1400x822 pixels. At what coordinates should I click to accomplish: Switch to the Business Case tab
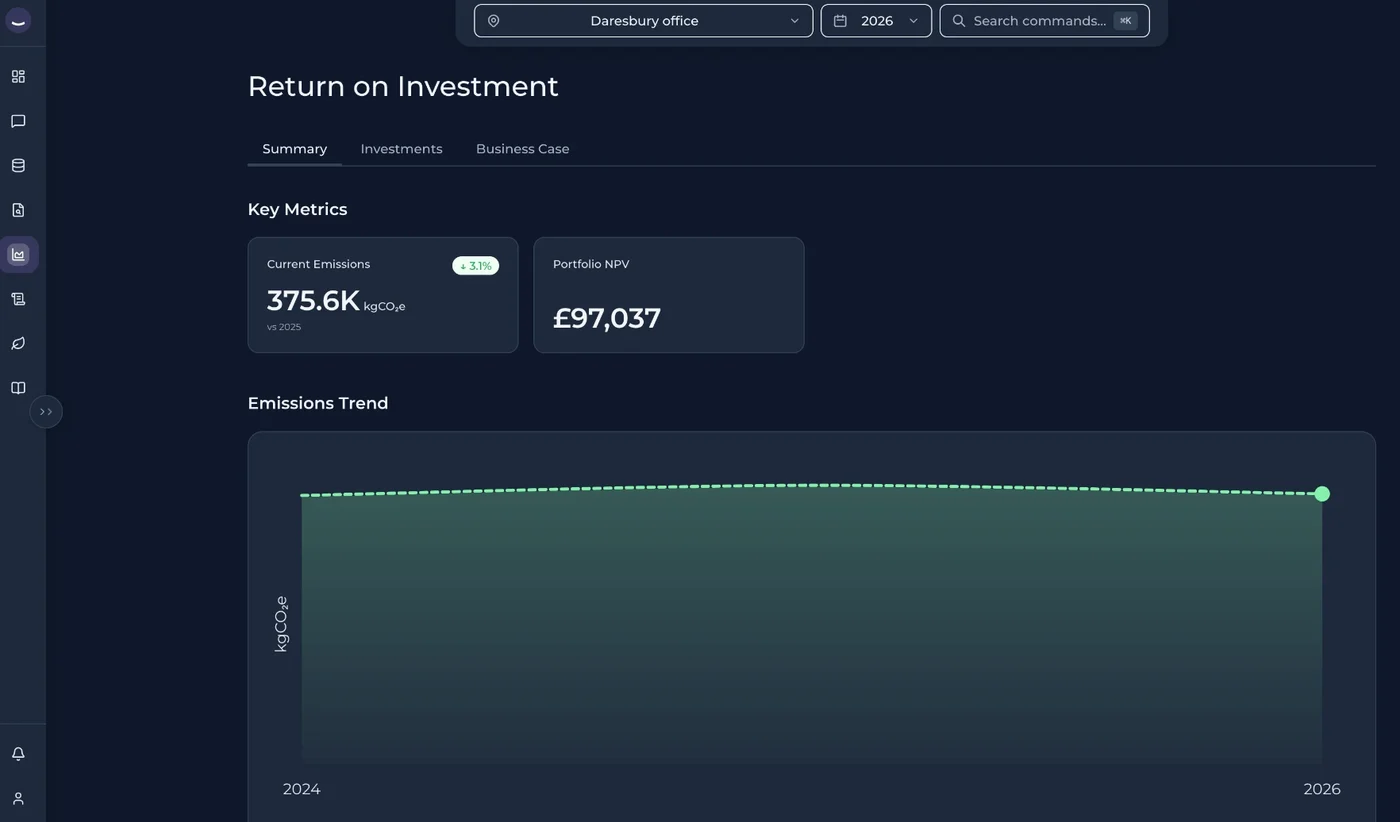point(522,149)
